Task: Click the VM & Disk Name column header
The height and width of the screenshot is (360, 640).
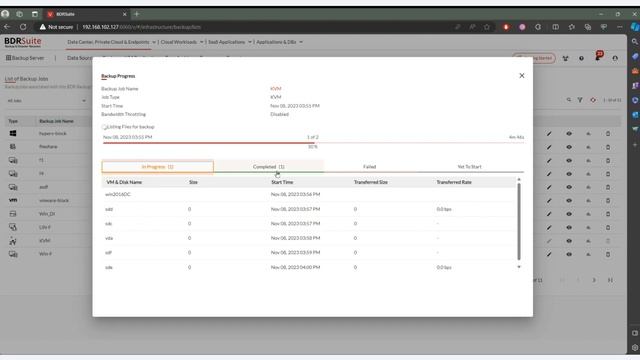Action: coord(124,182)
